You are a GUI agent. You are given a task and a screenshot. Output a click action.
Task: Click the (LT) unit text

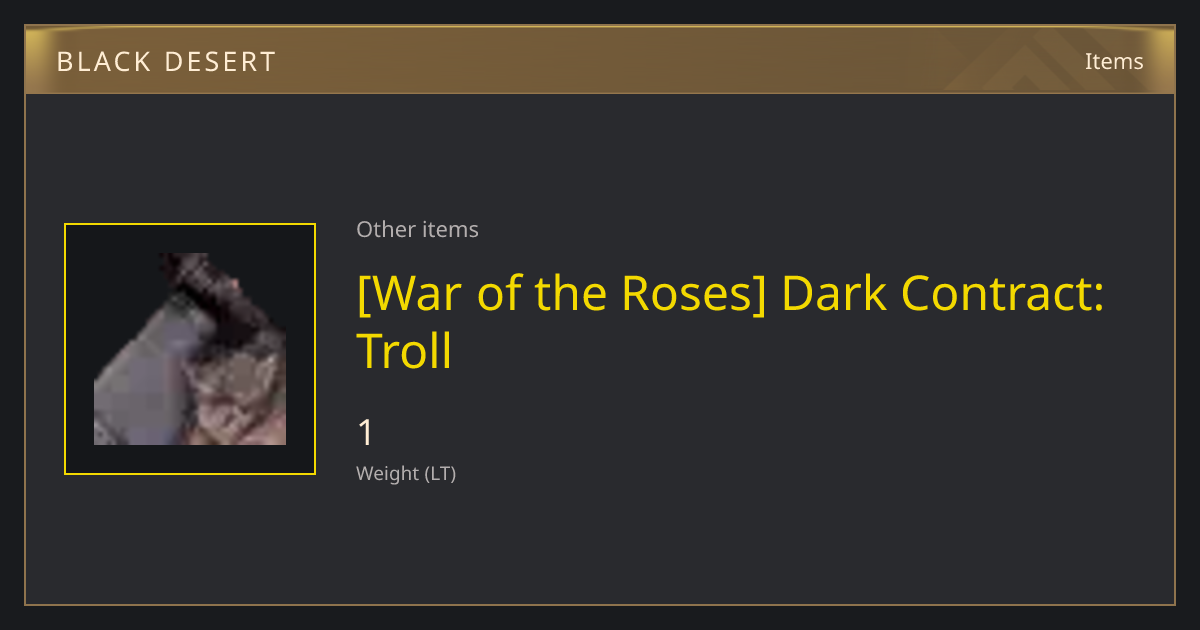[x=441, y=474]
